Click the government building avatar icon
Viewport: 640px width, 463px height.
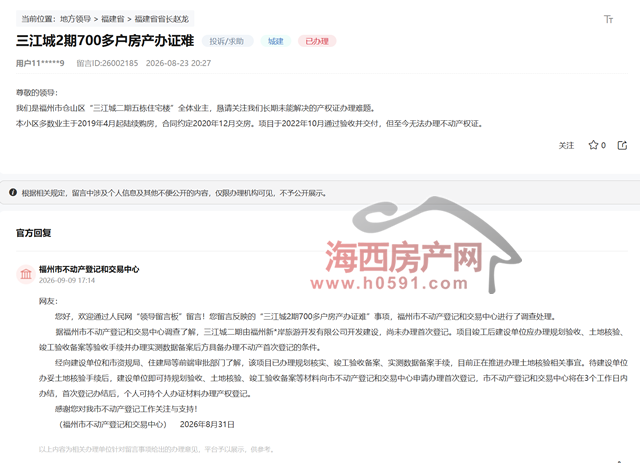[26, 274]
